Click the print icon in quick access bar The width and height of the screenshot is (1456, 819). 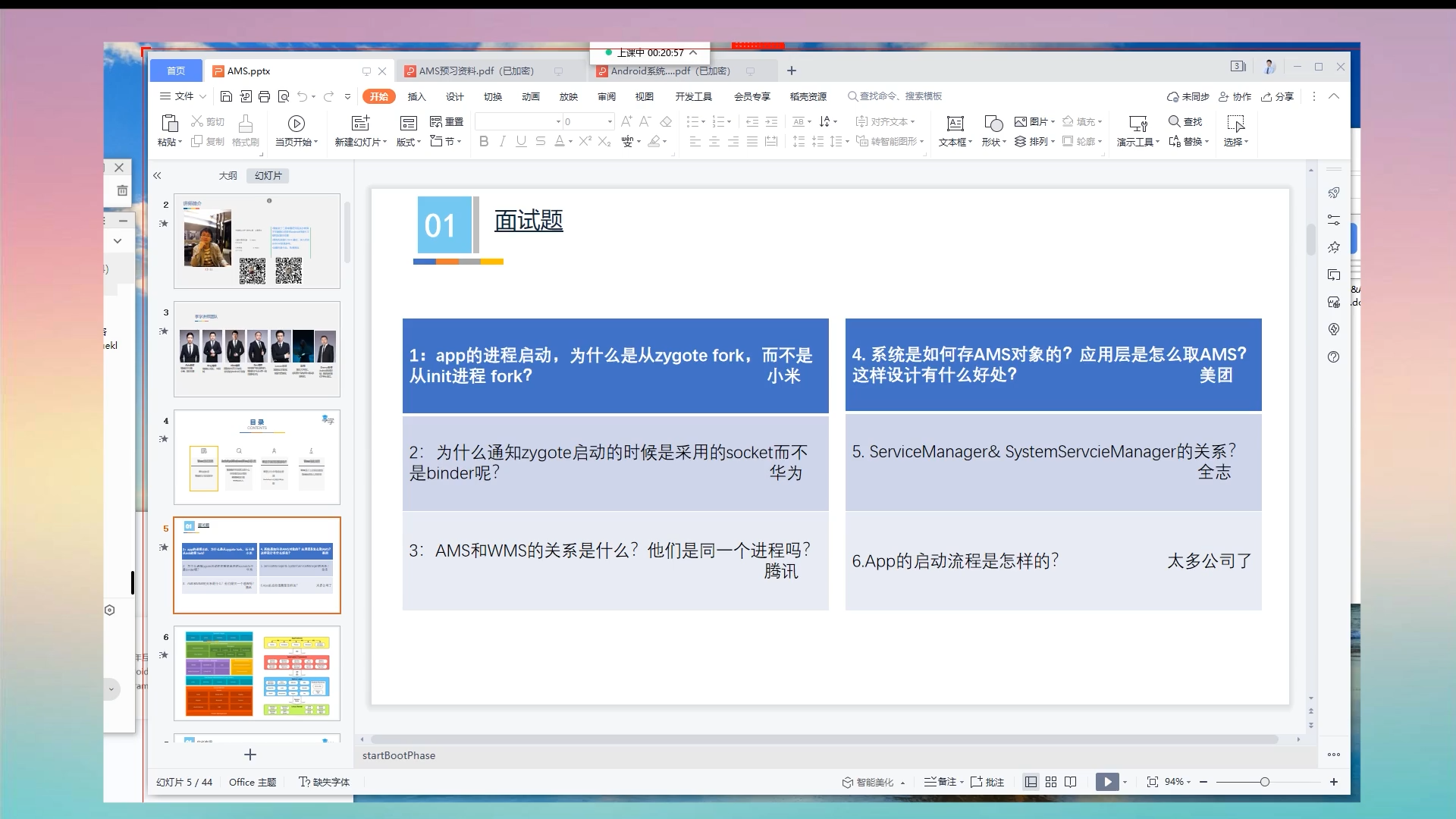(x=264, y=96)
